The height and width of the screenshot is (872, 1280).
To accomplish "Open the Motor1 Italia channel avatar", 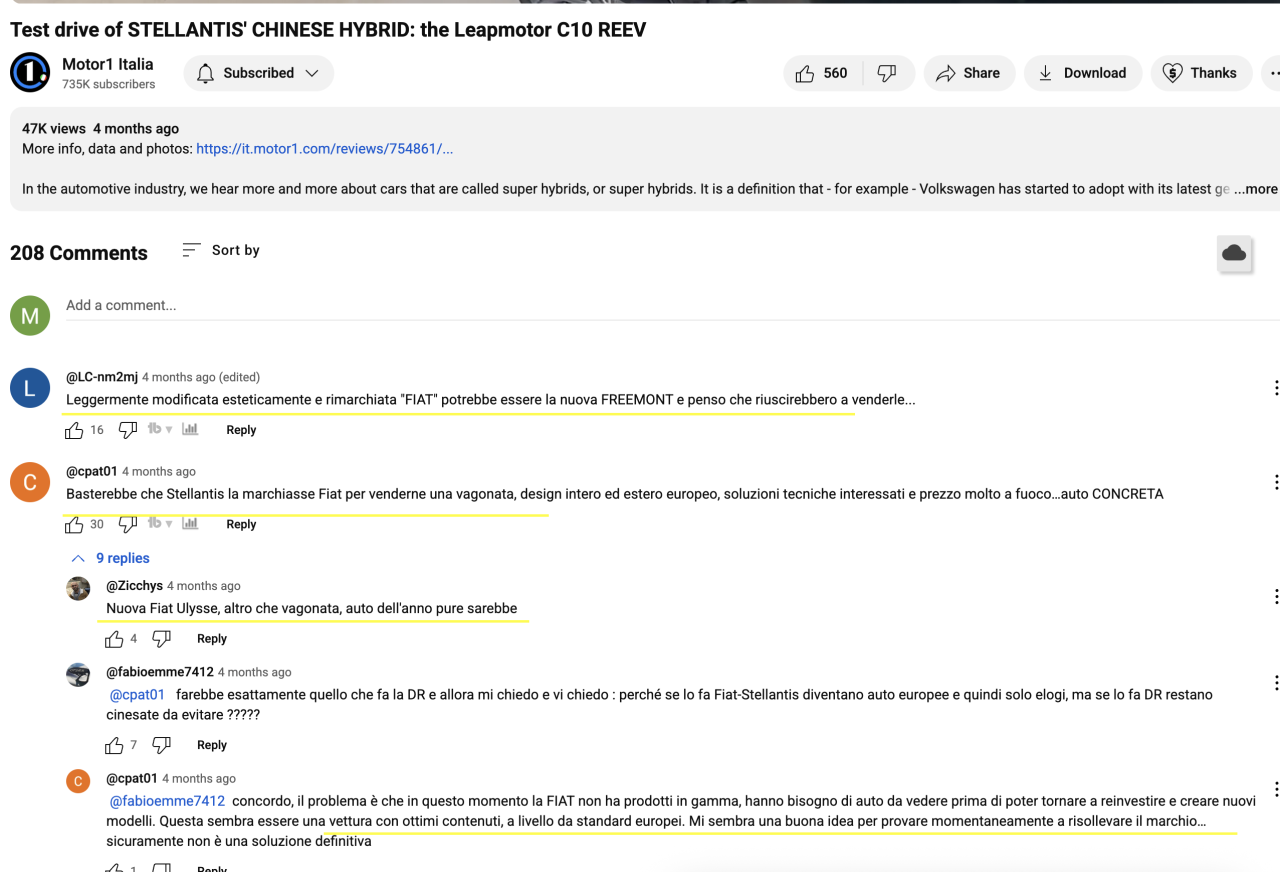I will pos(30,73).
